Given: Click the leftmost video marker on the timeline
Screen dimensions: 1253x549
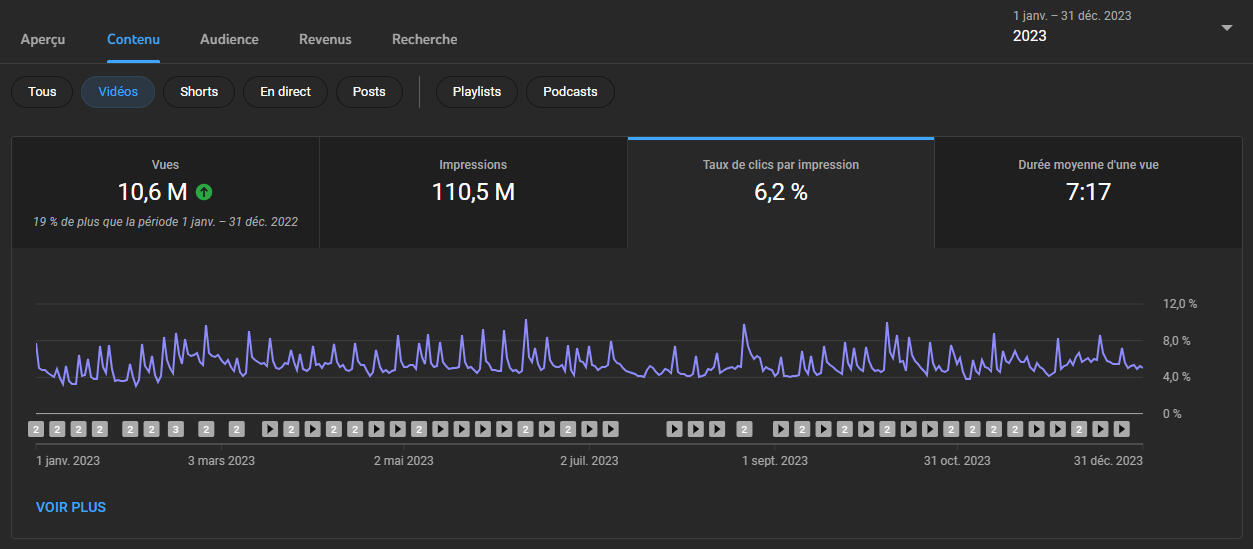Looking at the screenshot, I should 36,429.
